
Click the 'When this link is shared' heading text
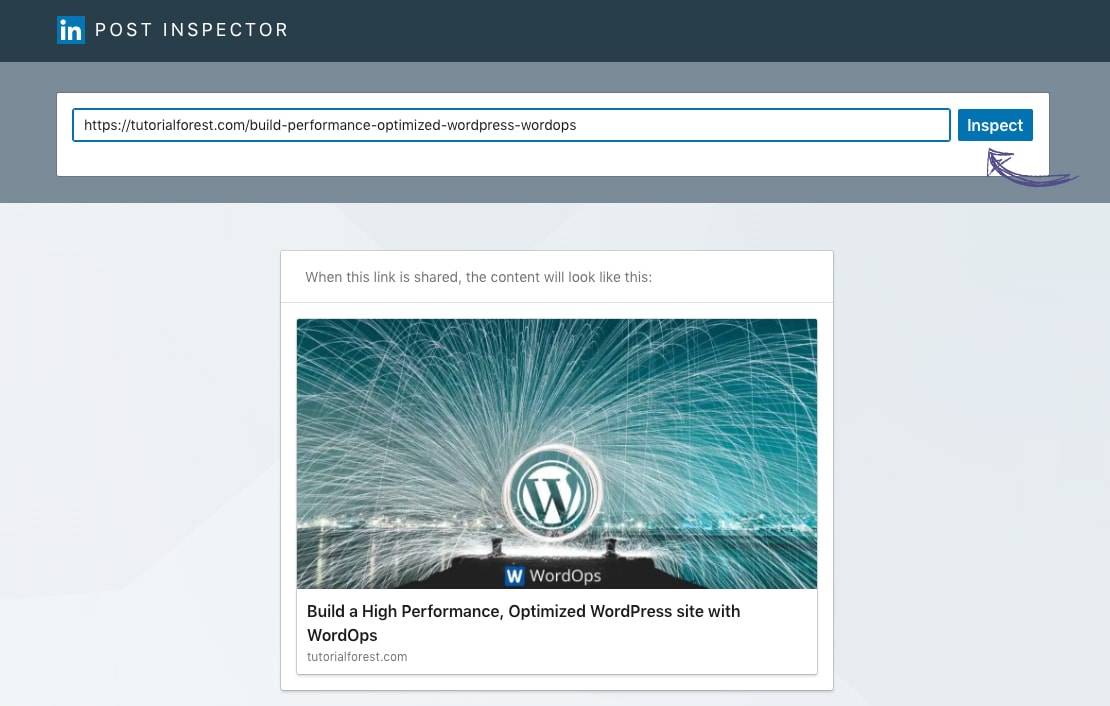pyautogui.click(x=479, y=277)
